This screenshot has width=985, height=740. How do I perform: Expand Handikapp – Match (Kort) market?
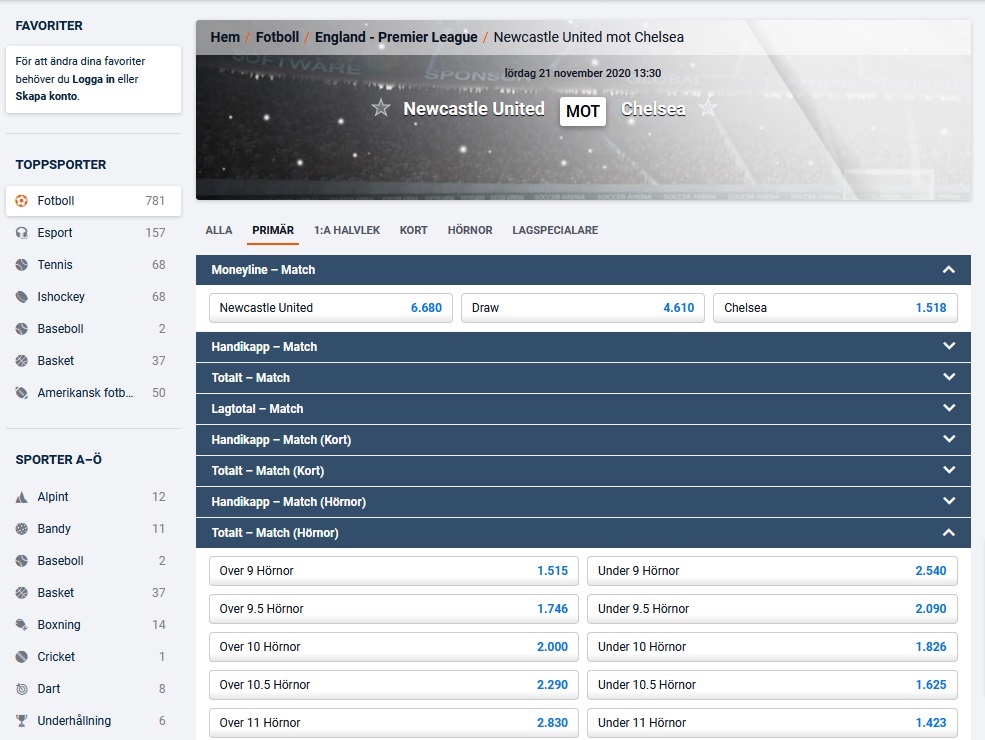(949, 439)
